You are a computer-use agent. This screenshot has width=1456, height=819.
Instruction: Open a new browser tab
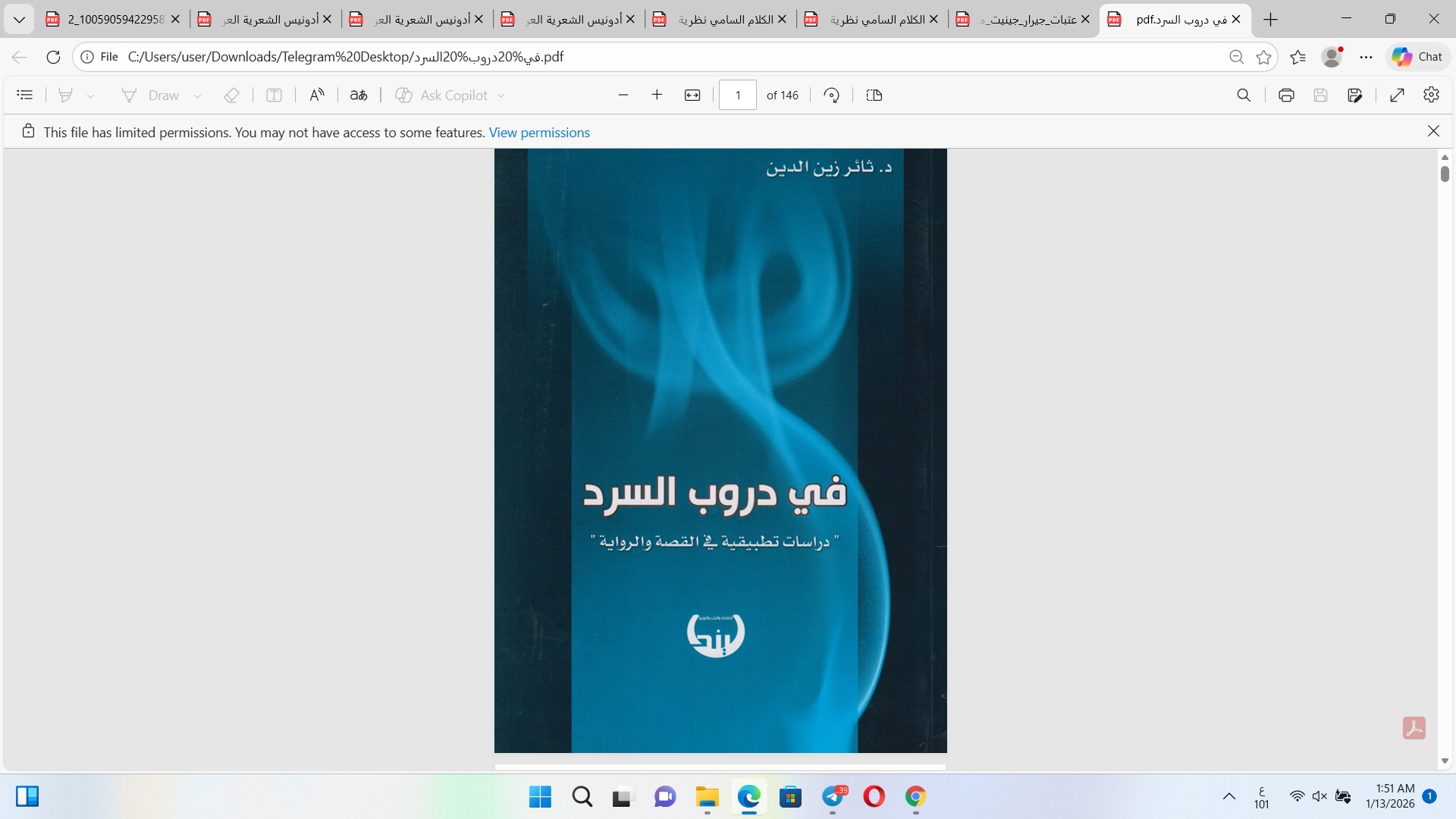coord(1271,19)
